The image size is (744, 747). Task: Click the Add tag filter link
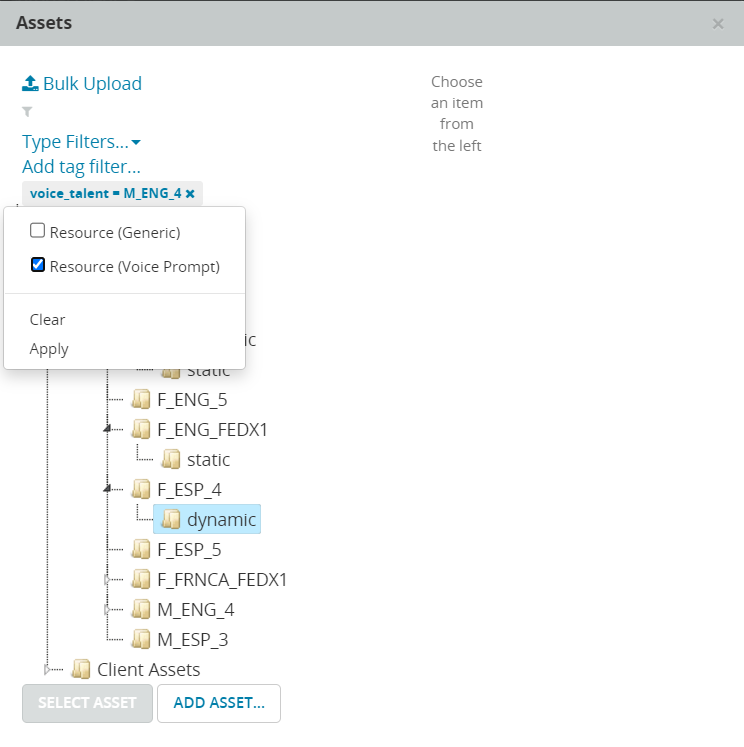coord(81,167)
